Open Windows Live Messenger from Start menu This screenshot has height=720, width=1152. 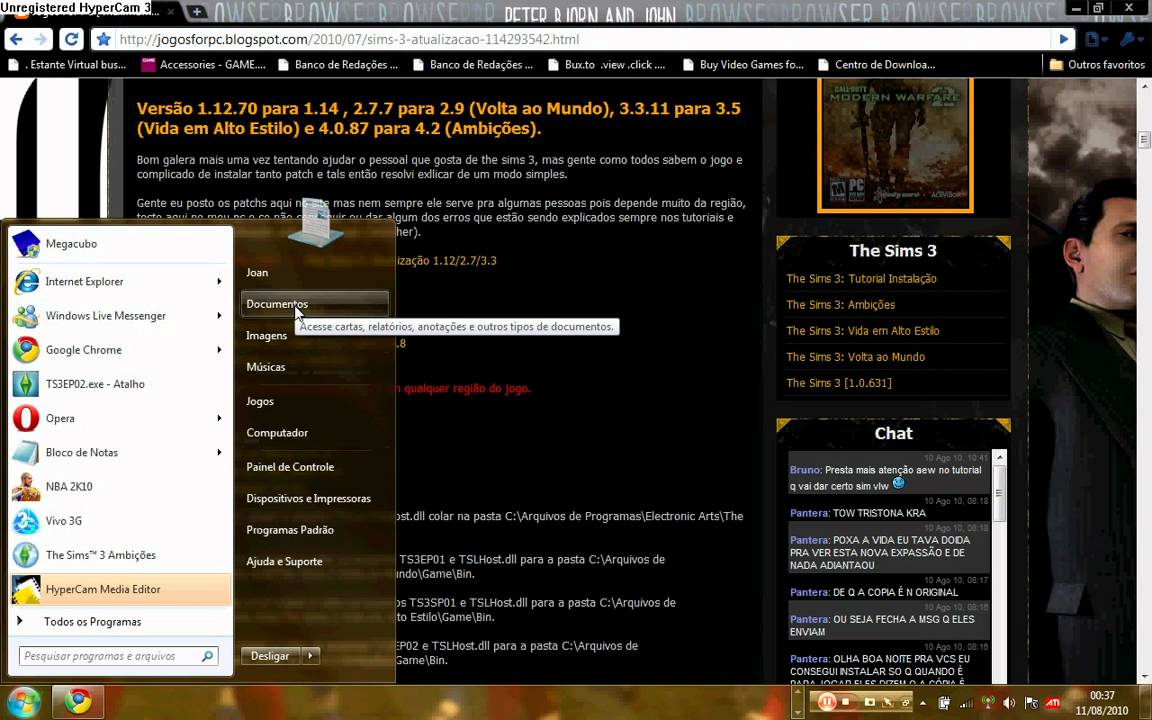click(x=120, y=316)
